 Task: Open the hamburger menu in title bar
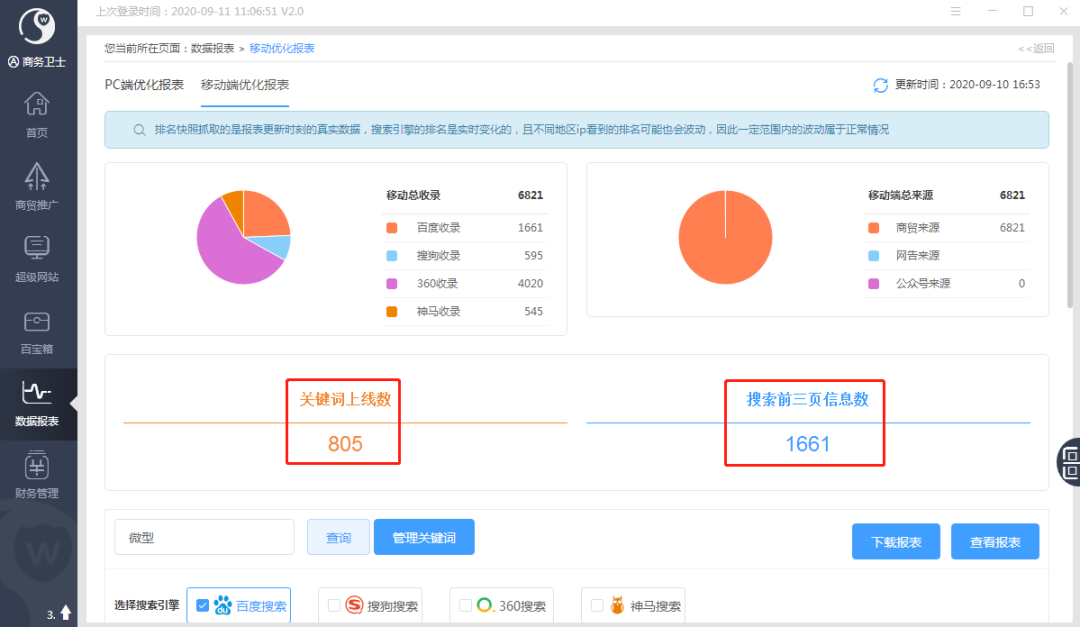click(955, 11)
